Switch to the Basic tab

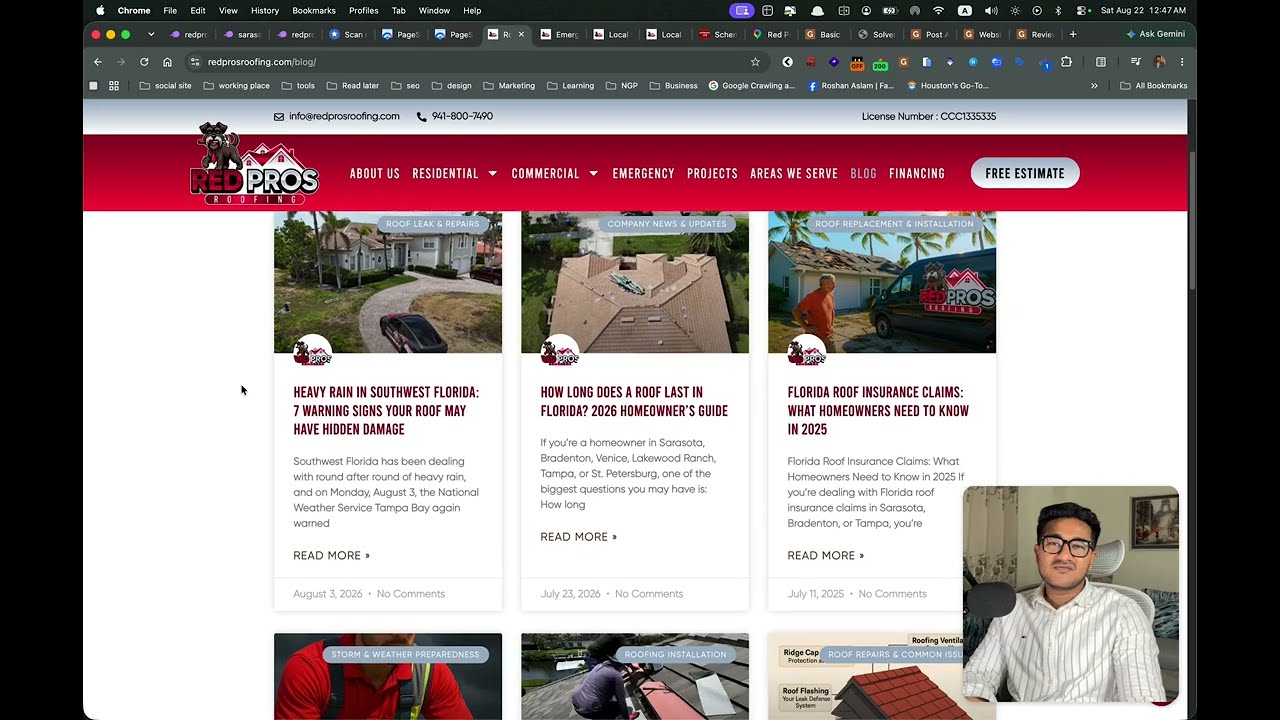point(823,34)
